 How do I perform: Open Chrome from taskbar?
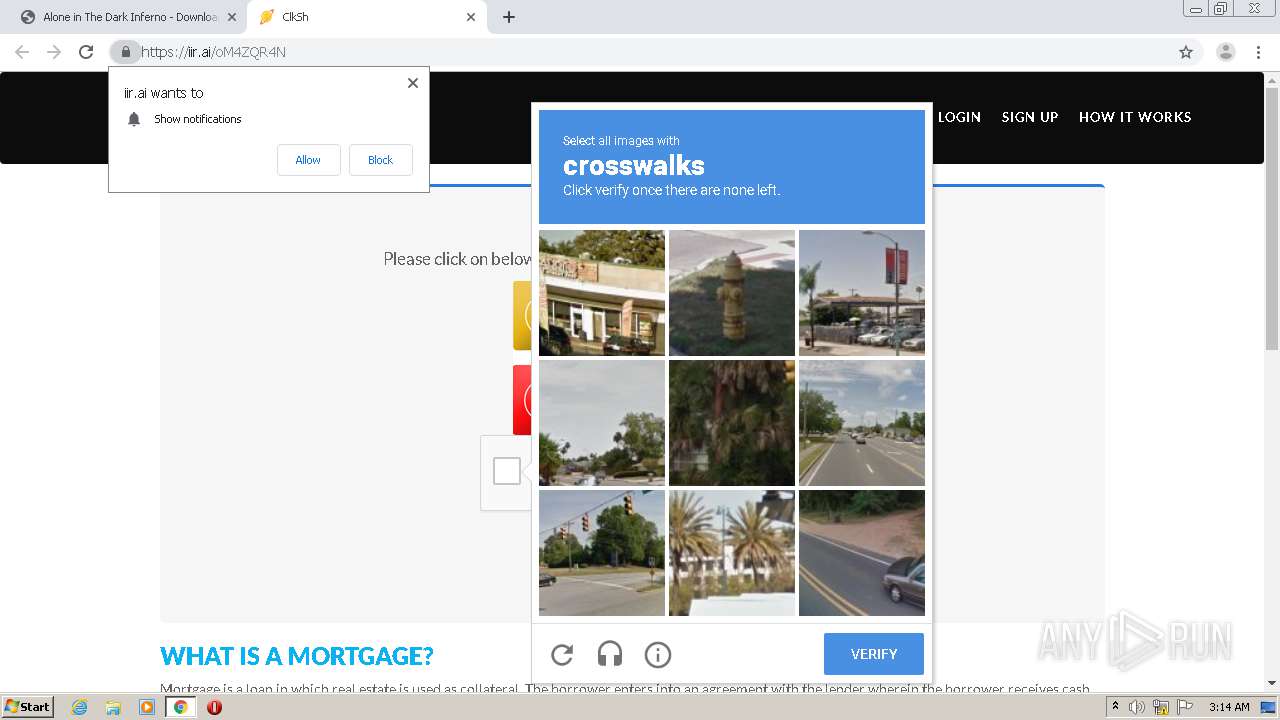click(x=181, y=707)
